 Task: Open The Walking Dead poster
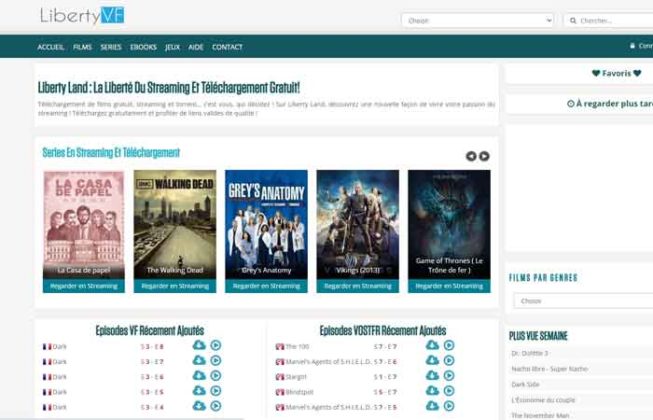click(x=175, y=225)
